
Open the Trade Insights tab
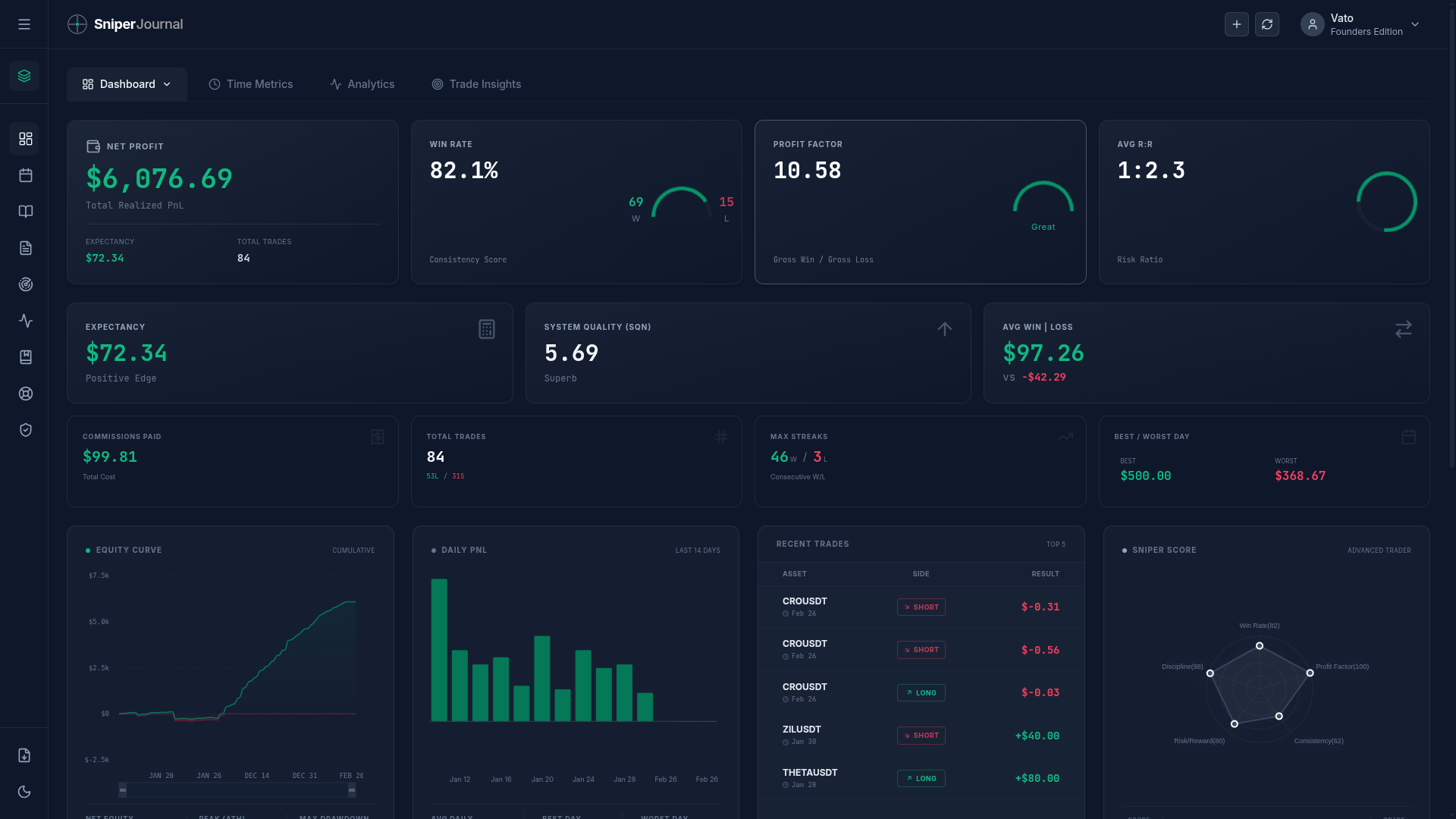coord(476,84)
